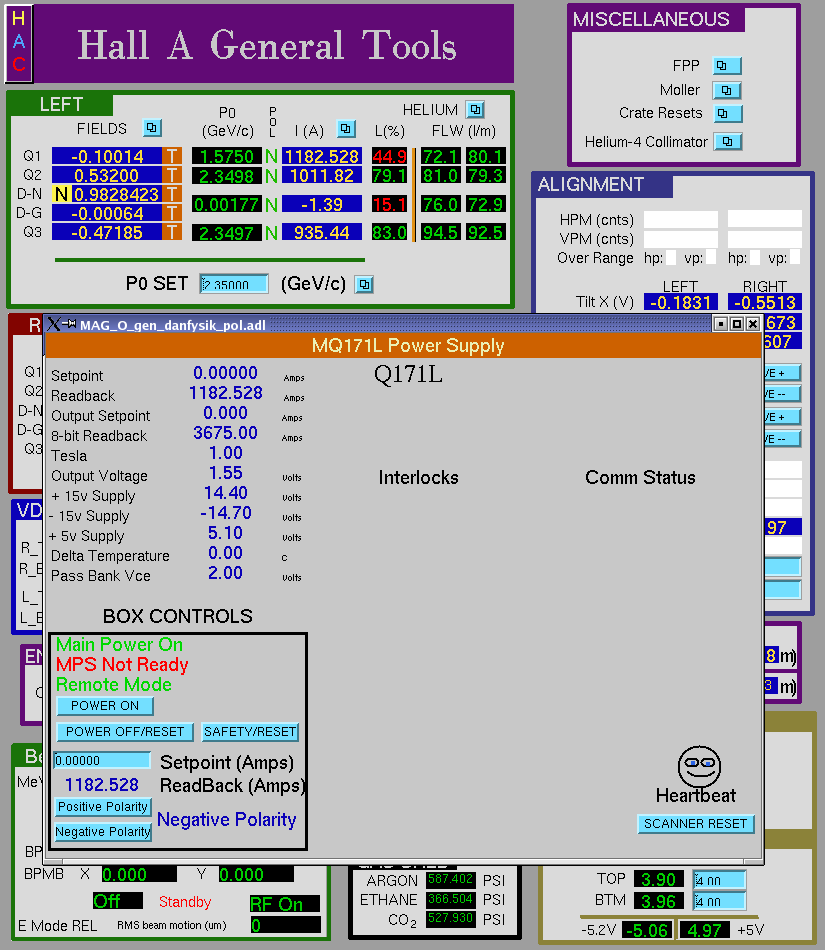
Task: Click the P0 SET input field
Action: coord(234,284)
